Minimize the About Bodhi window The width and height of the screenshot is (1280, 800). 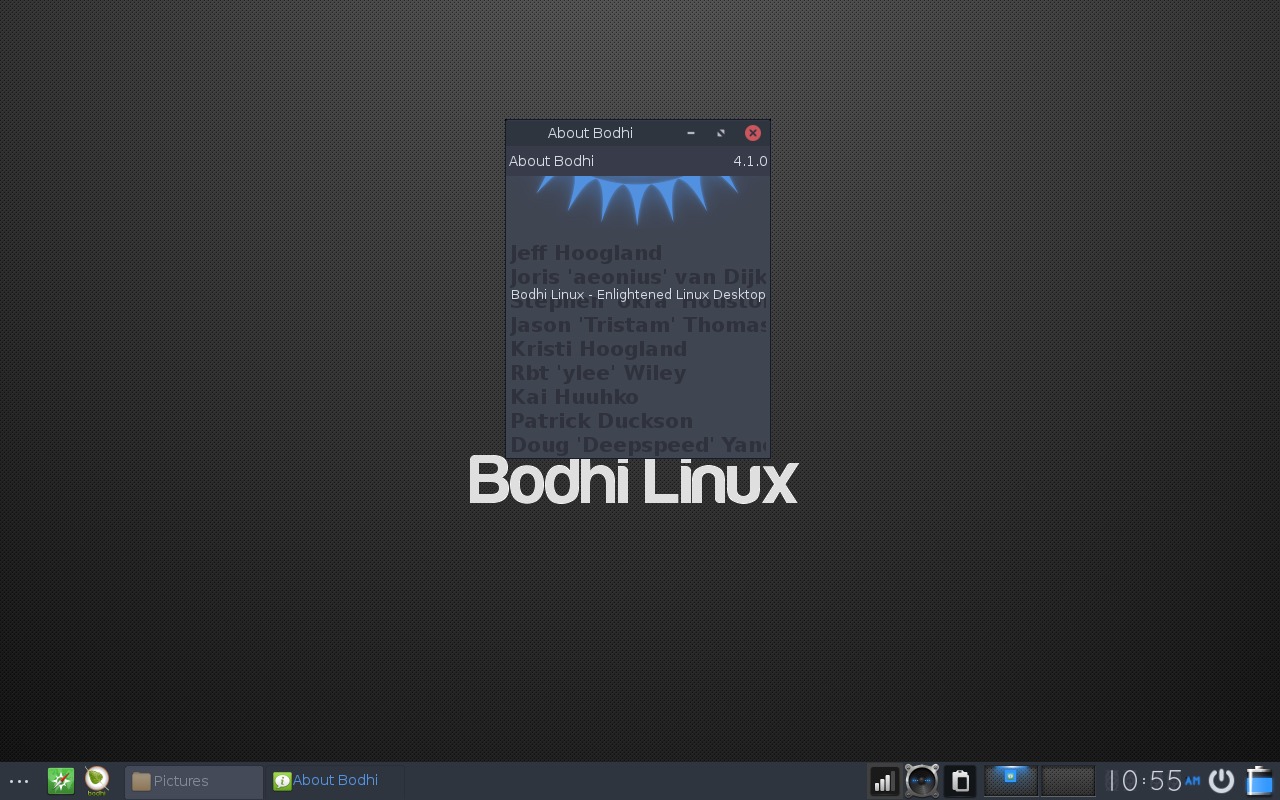pos(691,133)
